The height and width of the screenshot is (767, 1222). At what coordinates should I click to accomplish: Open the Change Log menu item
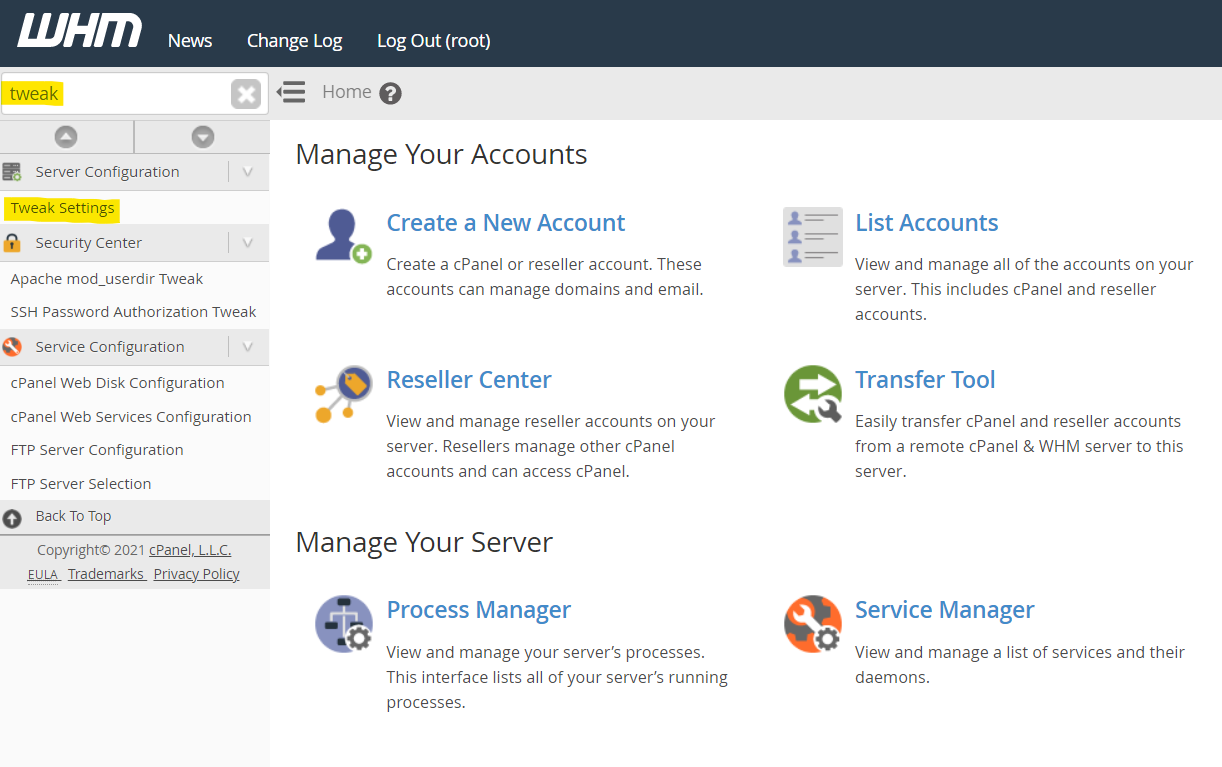(x=294, y=41)
